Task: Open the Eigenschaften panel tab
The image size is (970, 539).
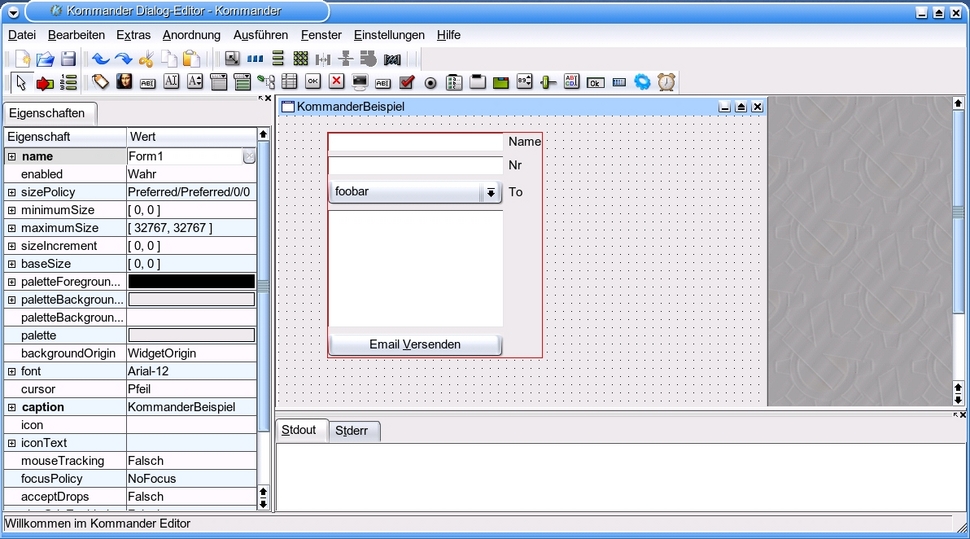Action: click(47, 114)
